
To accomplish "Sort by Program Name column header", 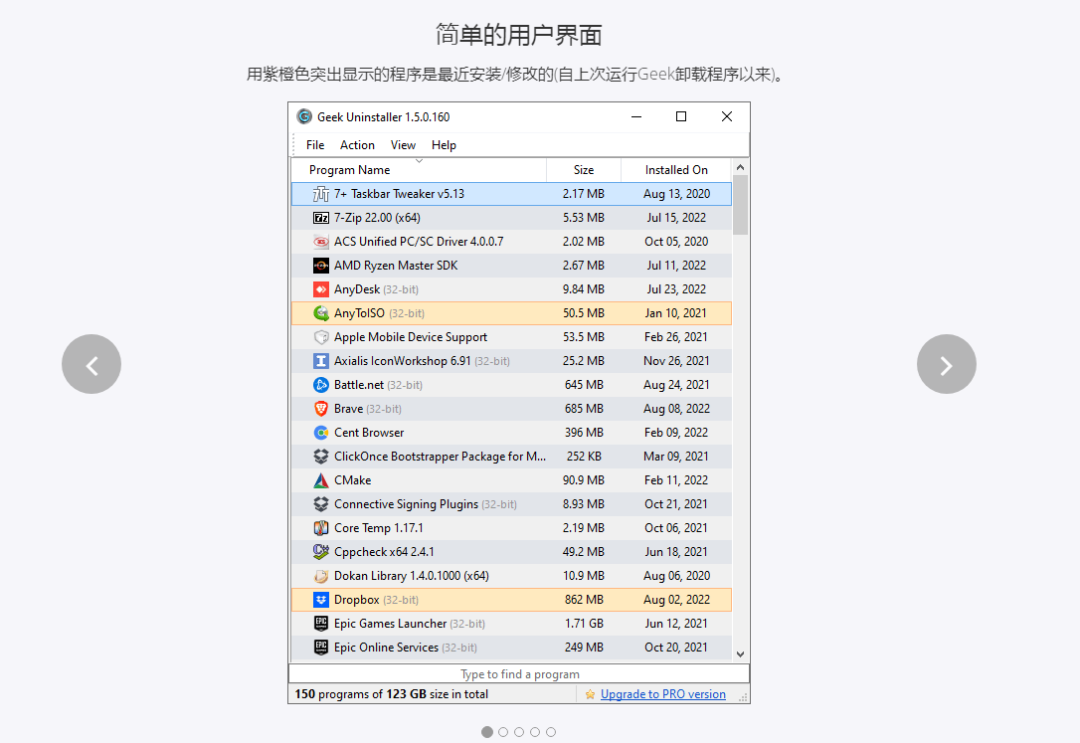I will 419,170.
